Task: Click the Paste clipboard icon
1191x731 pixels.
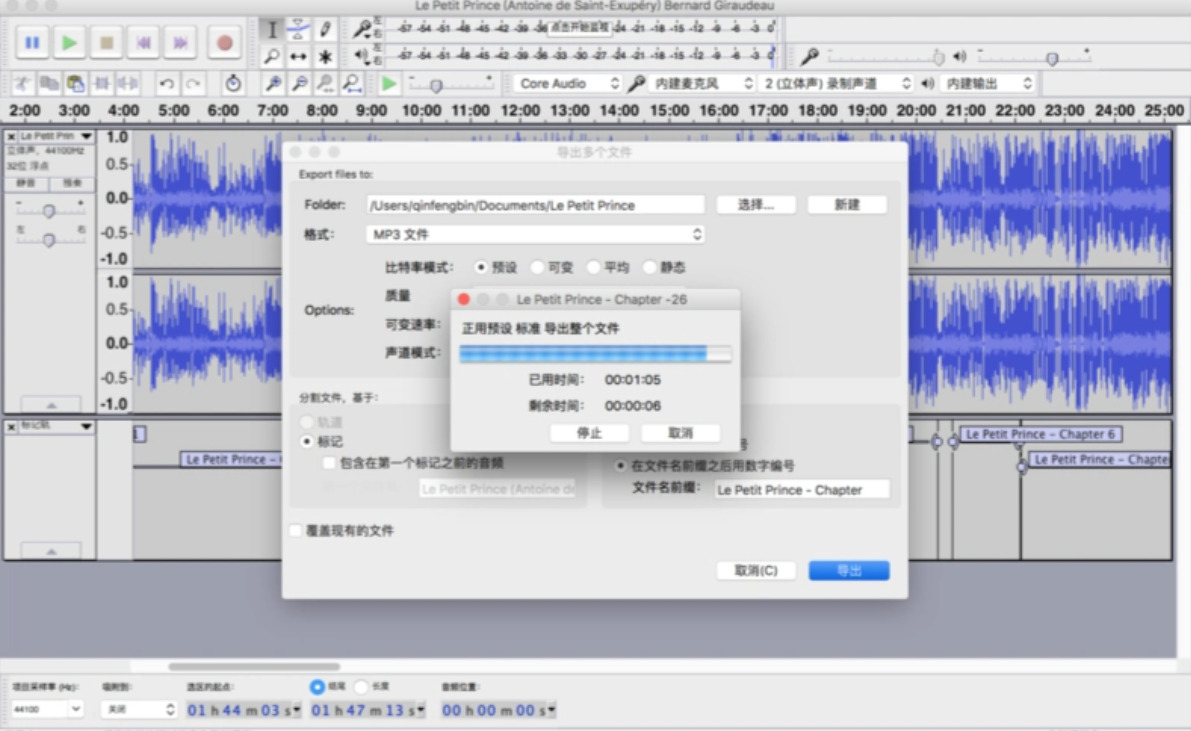Action: [75, 84]
